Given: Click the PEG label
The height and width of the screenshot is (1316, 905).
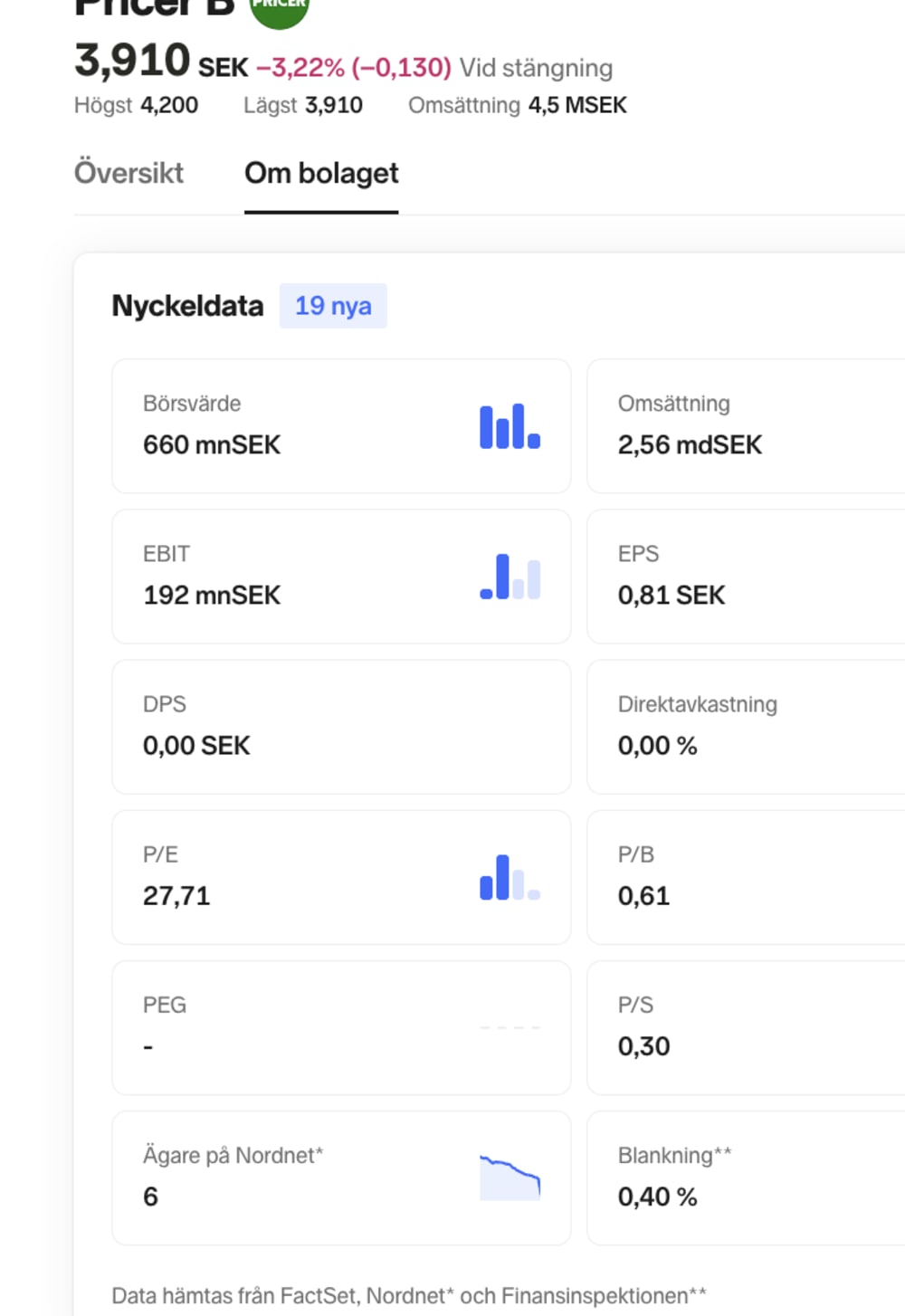Looking at the screenshot, I should pyautogui.click(x=165, y=1005).
